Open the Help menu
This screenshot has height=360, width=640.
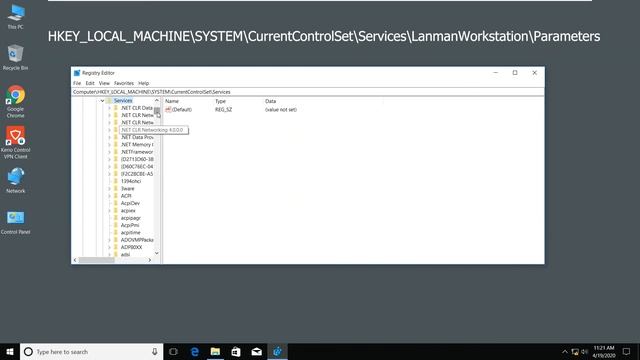pos(143,83)
